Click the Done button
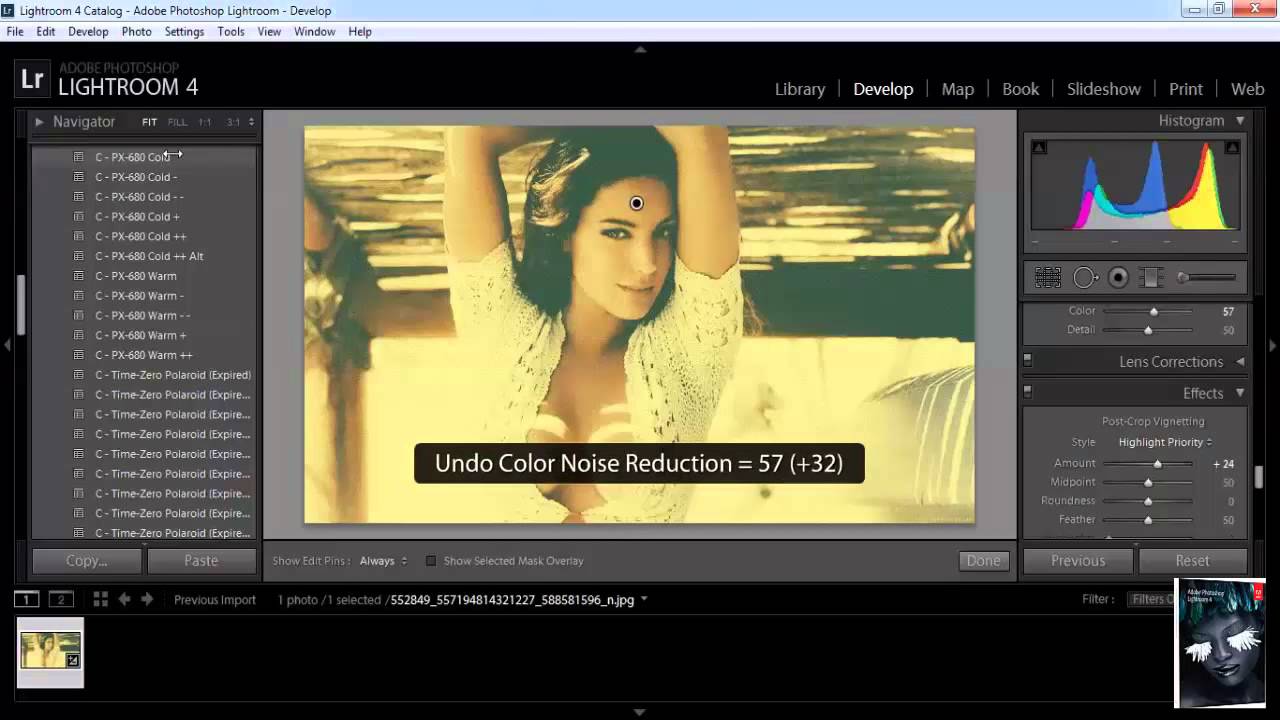The image size is (1280, 720). (983, 561)
